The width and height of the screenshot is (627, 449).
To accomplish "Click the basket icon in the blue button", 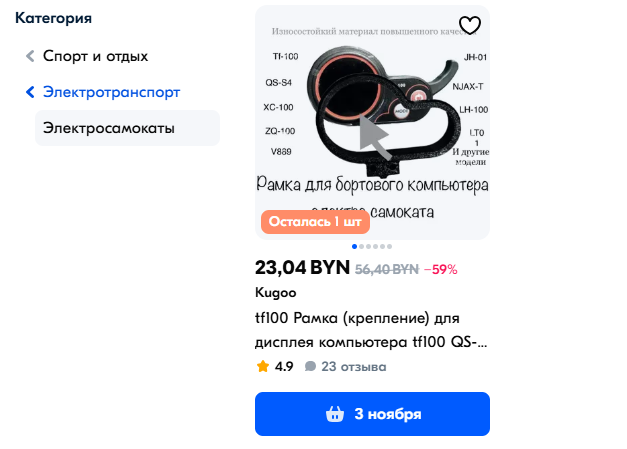I will point(335,414).
